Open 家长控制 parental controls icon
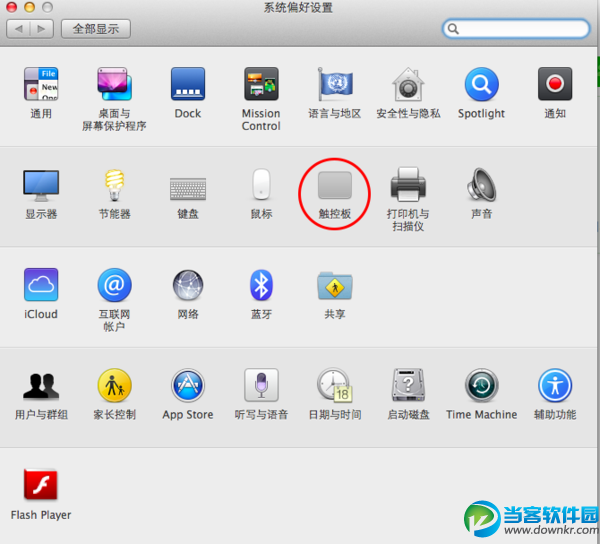Image resolution: width=600 pixels, height=544 pixels. [x=114, y=385]
